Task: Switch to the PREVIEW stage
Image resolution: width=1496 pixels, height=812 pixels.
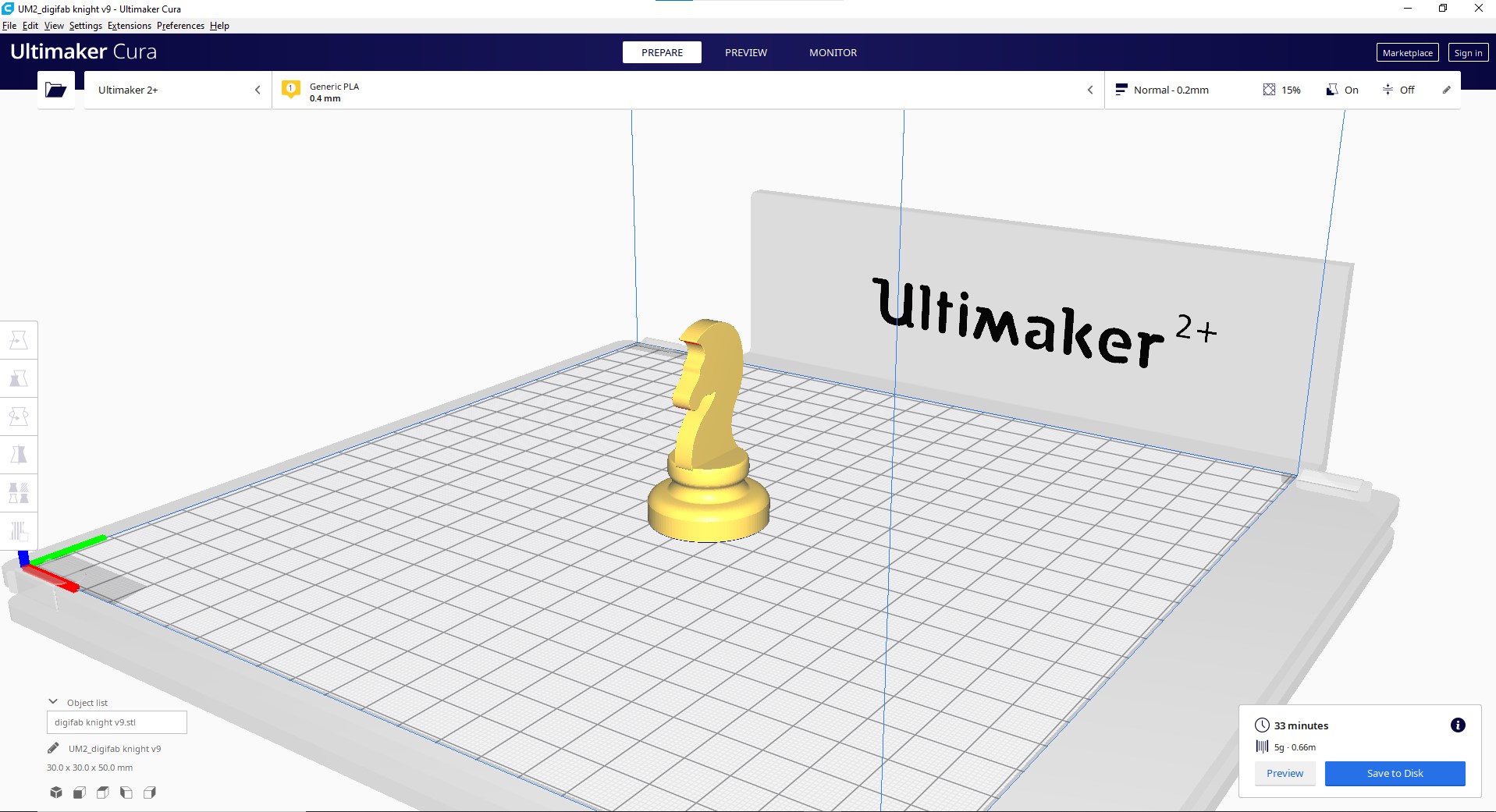Action: pyautogui.click(x=746, y=52)
